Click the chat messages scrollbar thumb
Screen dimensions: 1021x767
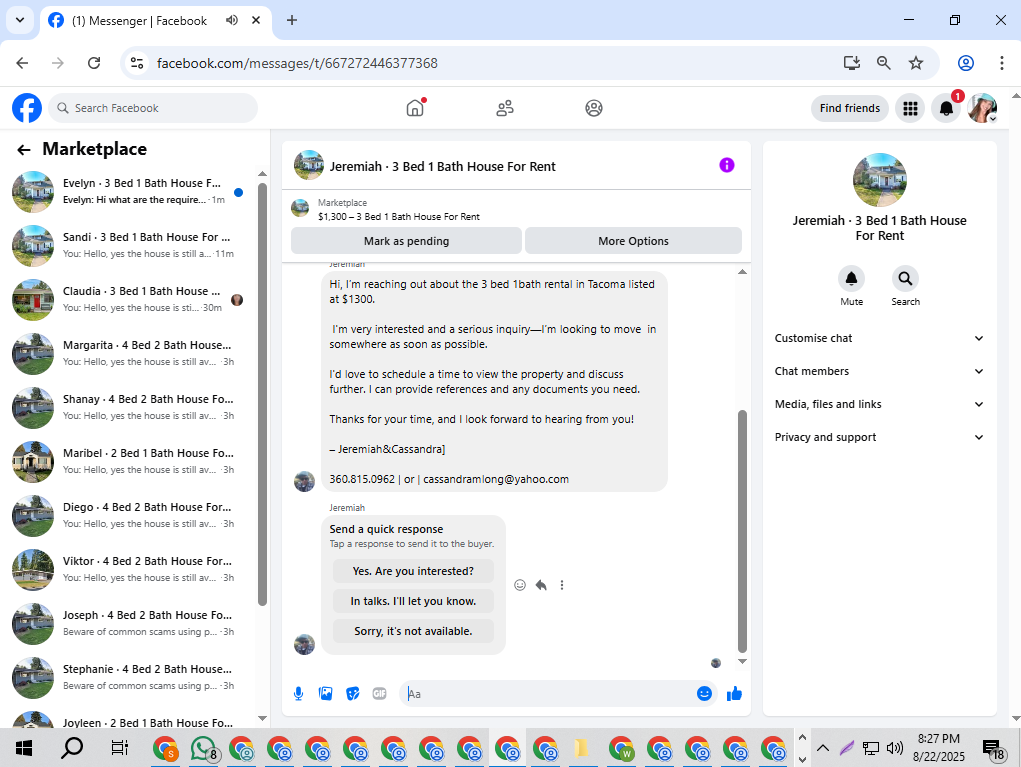click(742, 531)
